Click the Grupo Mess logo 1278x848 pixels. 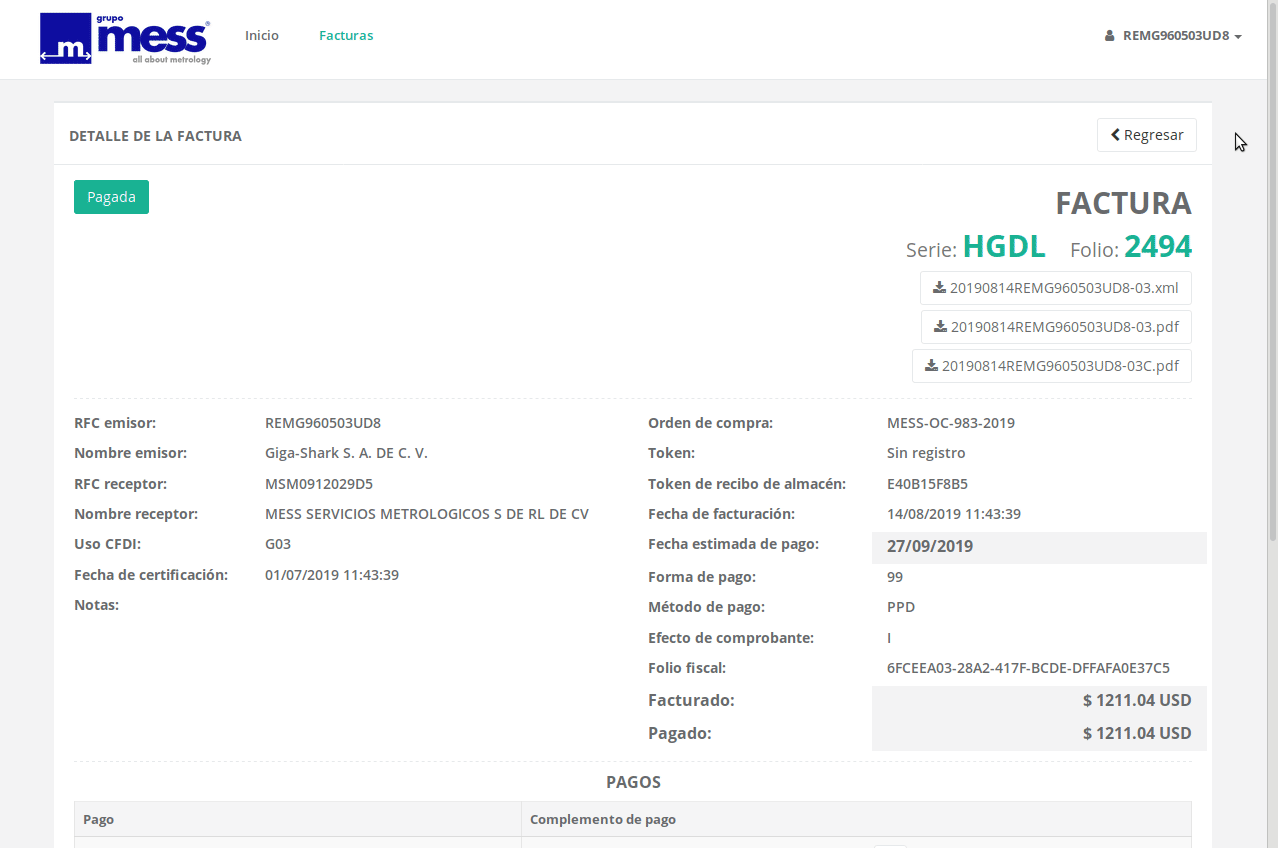125,40
